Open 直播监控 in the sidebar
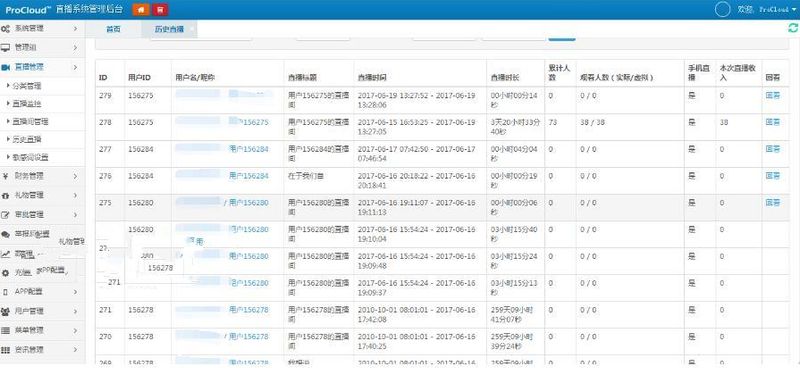This screenshot has height=383, width=800. click(x=27, y=104)
